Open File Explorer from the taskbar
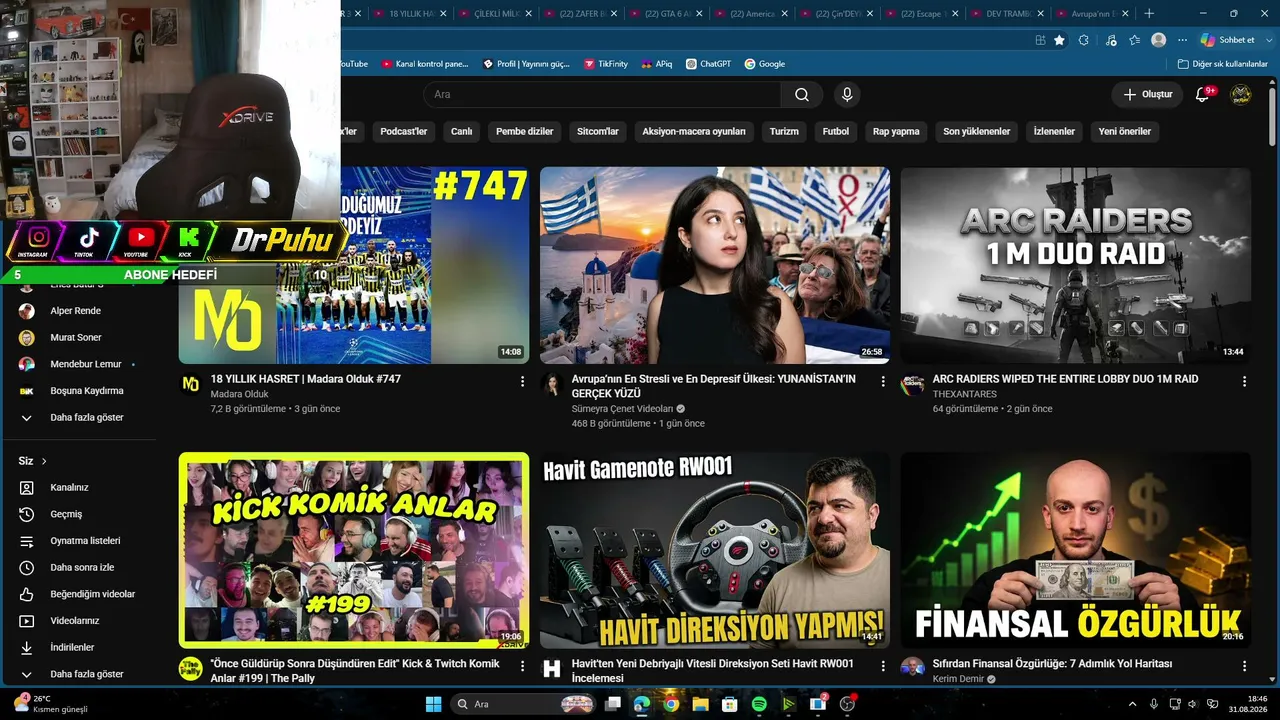Image resolution: width=1280 pixels, height=720 pixels. point(700,704)
